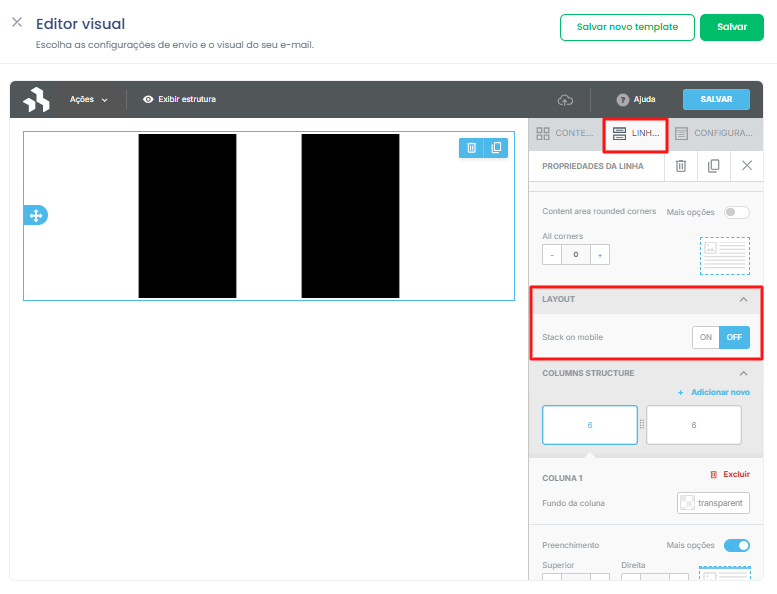Duplicate row via copy icon in properties header
Screen dimensions: 777x594
pos(714,166)
